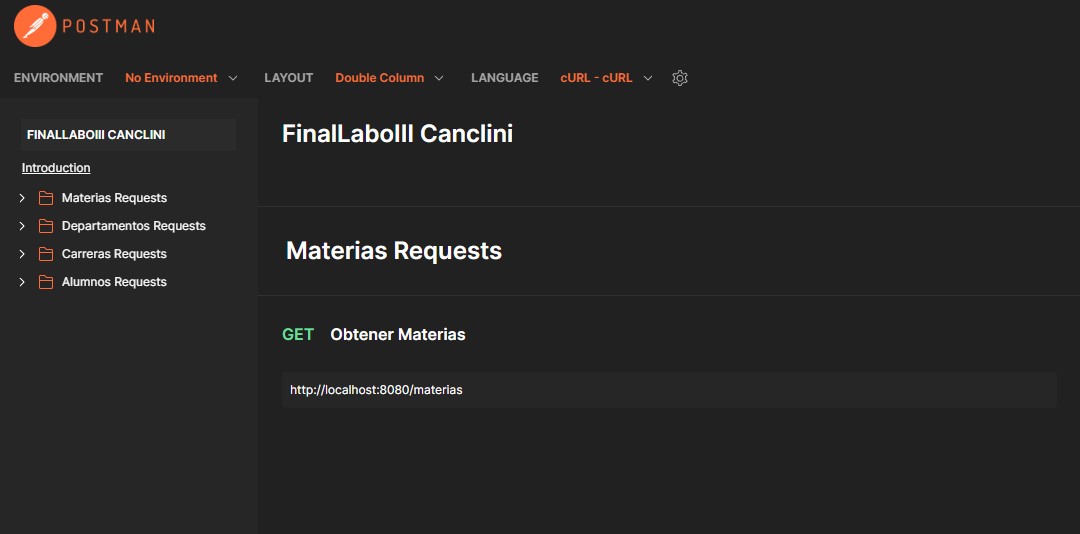This screenshot has height=534, width=1080.
Task: Click the Postman logo icon
Action: click(35, 26)
